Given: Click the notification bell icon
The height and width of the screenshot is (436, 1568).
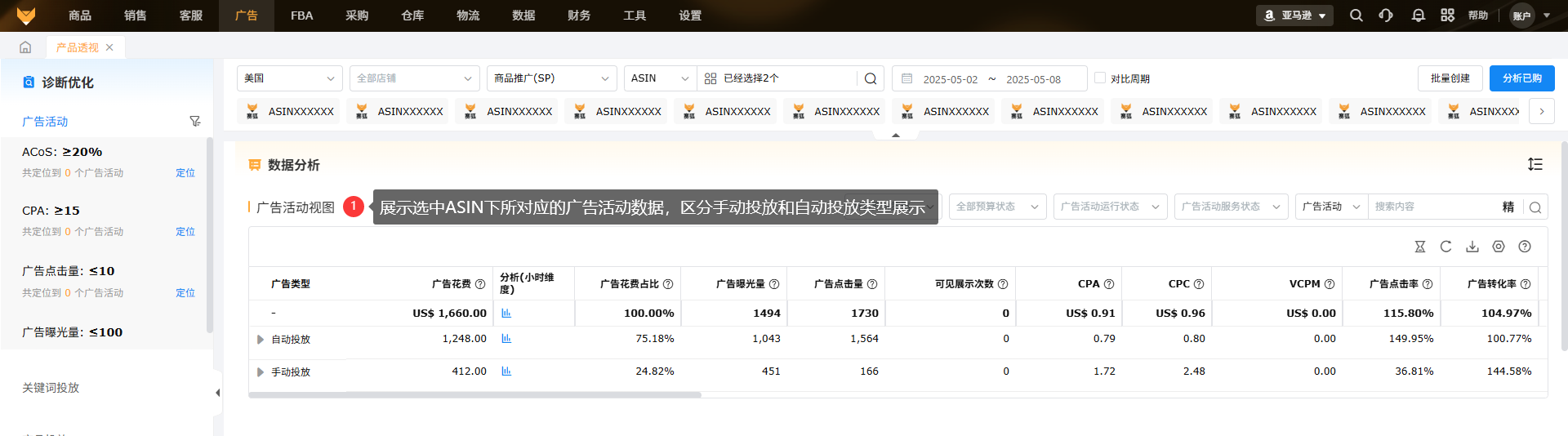Looking at the screenshot, I should tap(1418, 16).
